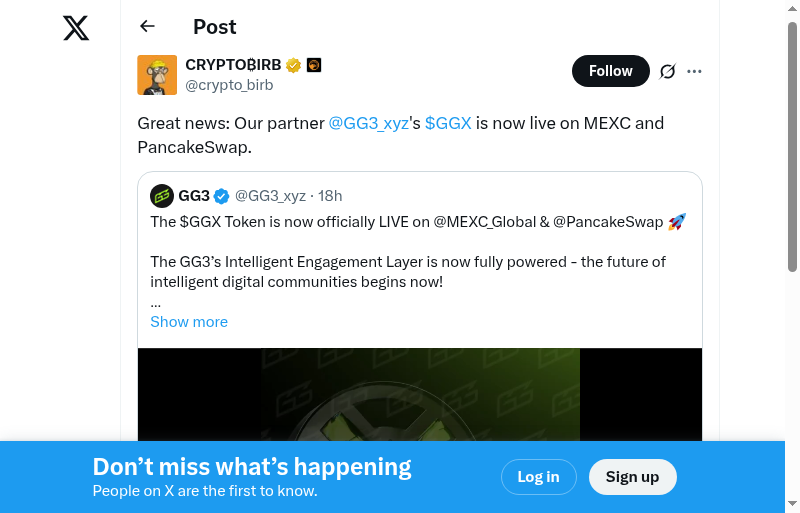Click the quoted post's media thumbnail
The height and width of the screenshot is (513, 800).
point(420,394)
